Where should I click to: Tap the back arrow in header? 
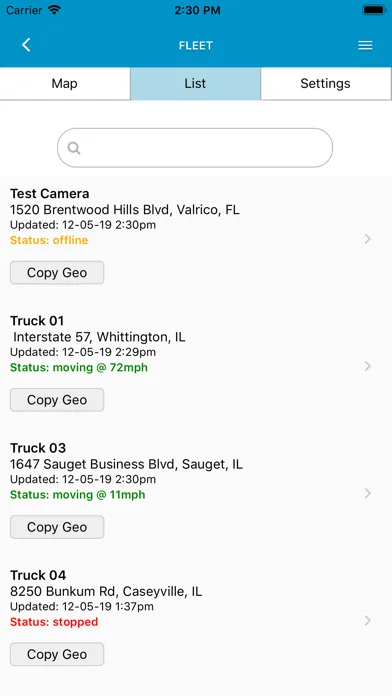tap(26, 45)
